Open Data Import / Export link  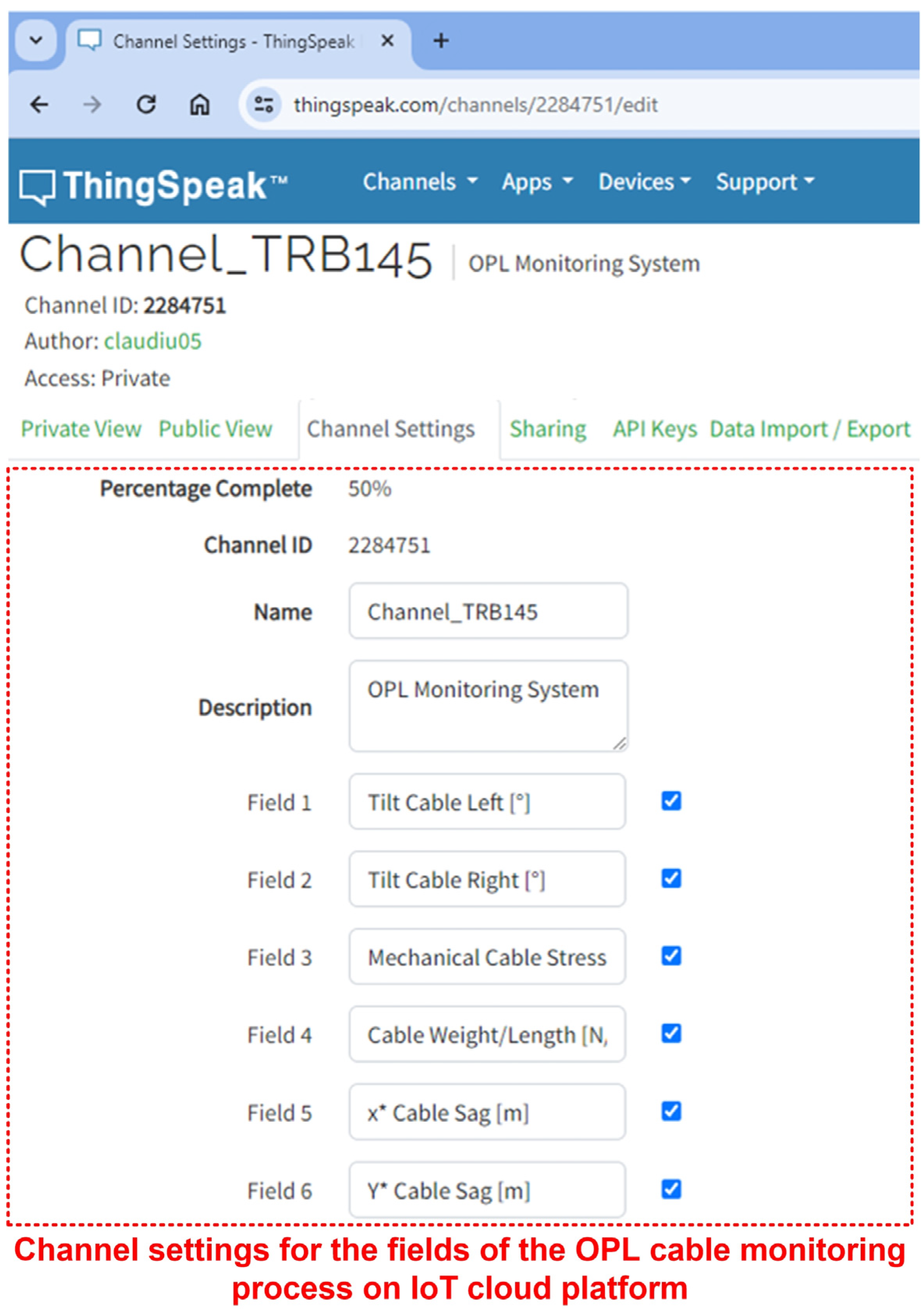tap(809, 429)
